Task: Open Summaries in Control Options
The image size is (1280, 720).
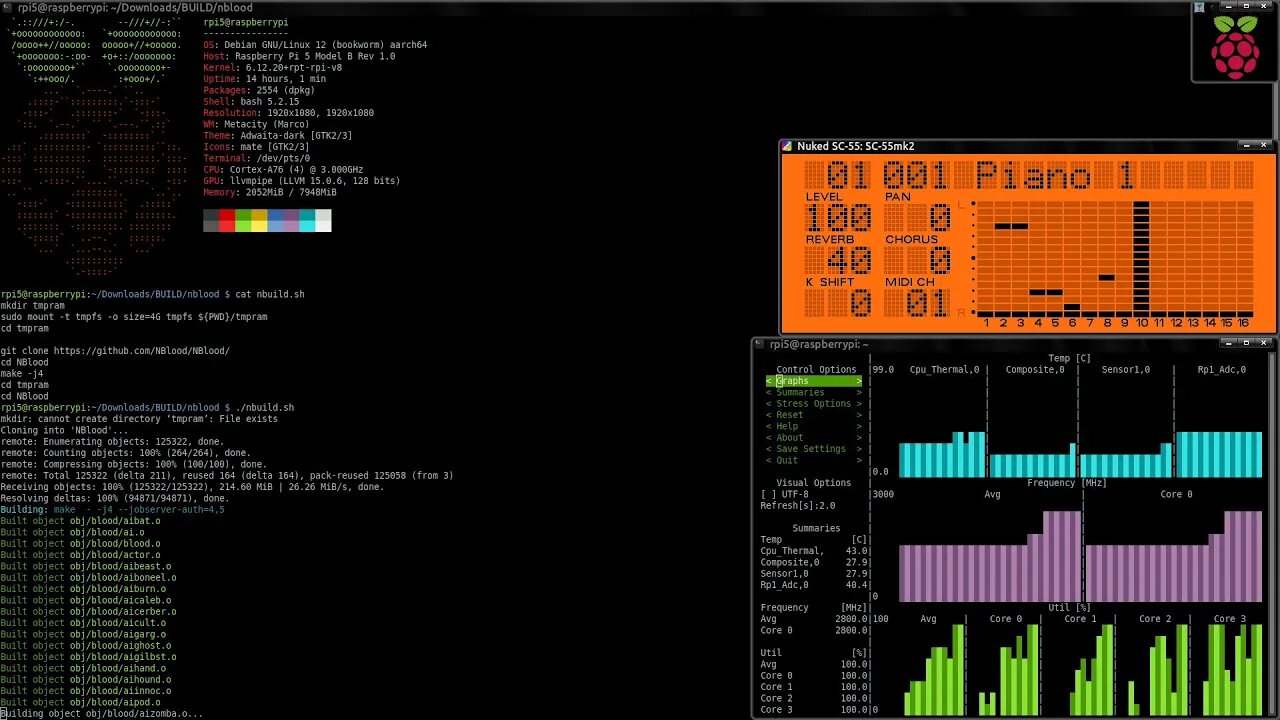Action: tap(814, 392)
